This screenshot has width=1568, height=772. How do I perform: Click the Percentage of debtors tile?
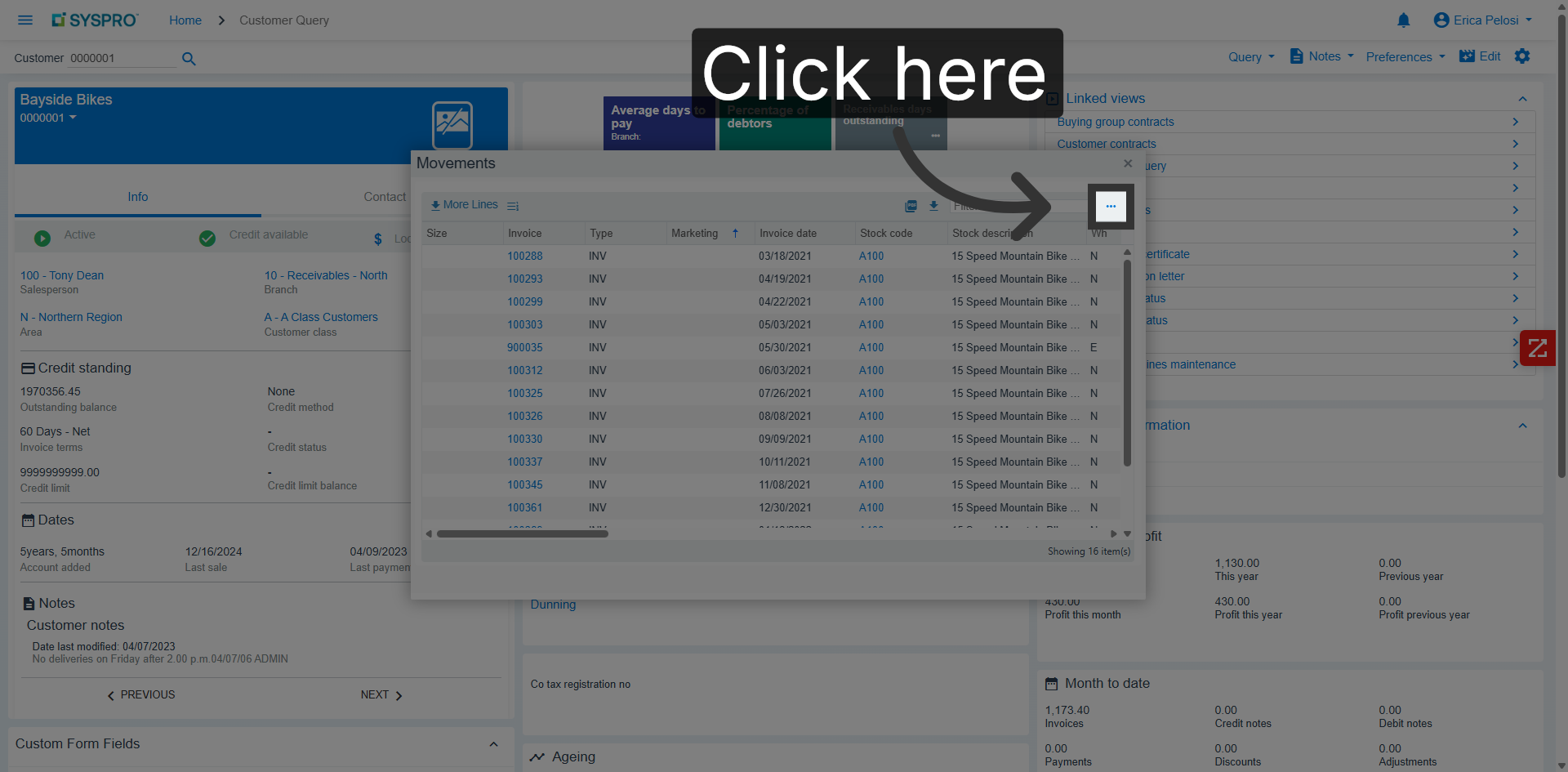775,123
